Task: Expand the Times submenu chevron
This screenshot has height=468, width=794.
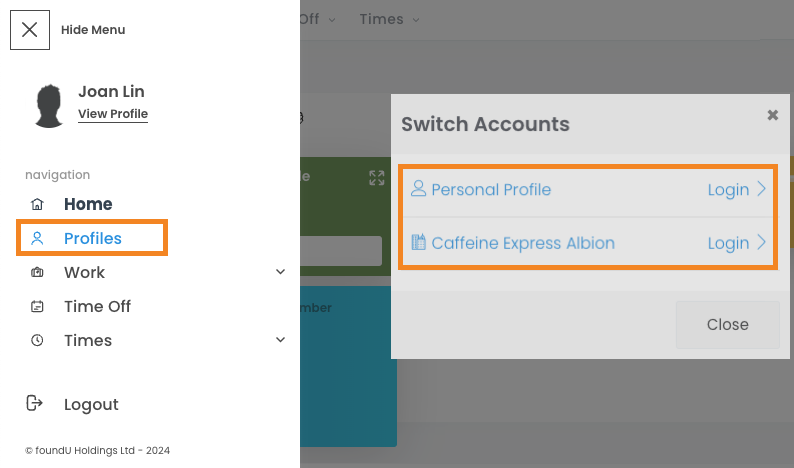Action: 280,340
